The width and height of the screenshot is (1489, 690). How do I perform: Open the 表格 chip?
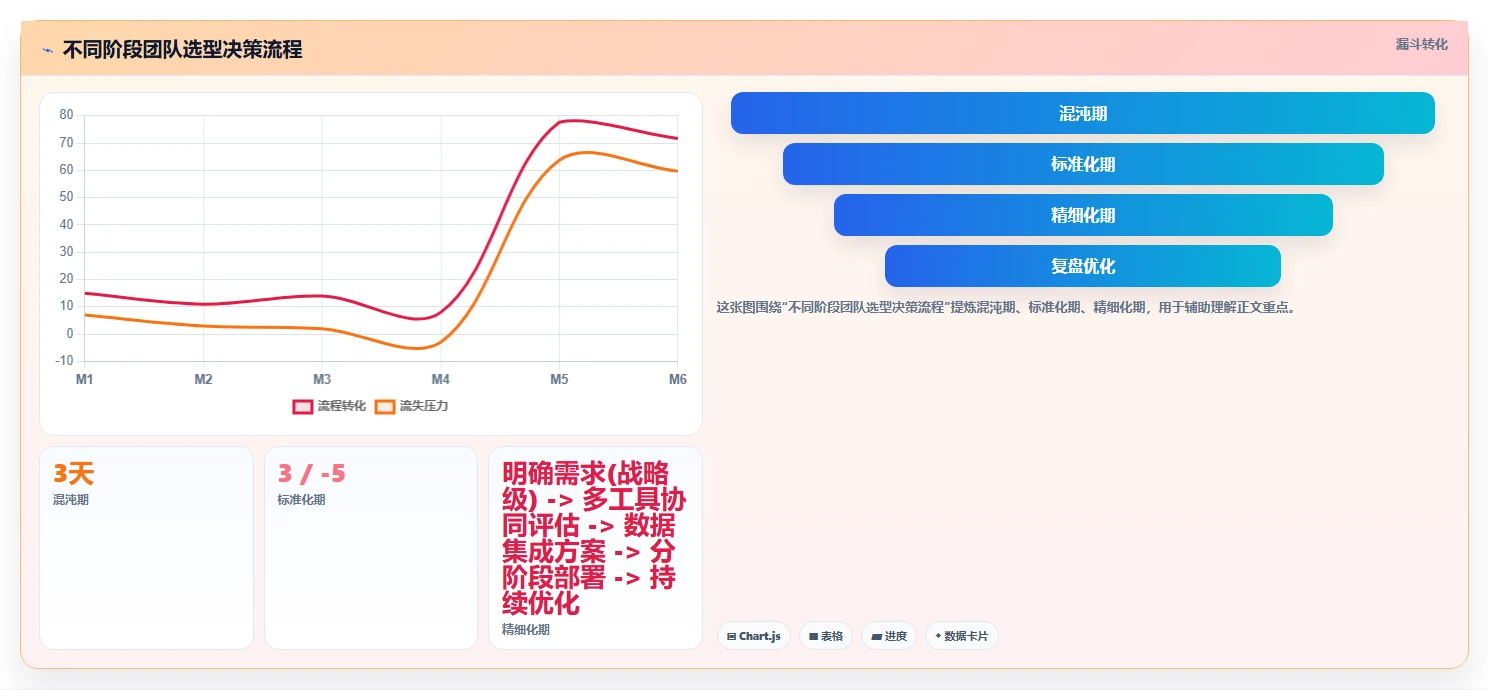[826, 636]
